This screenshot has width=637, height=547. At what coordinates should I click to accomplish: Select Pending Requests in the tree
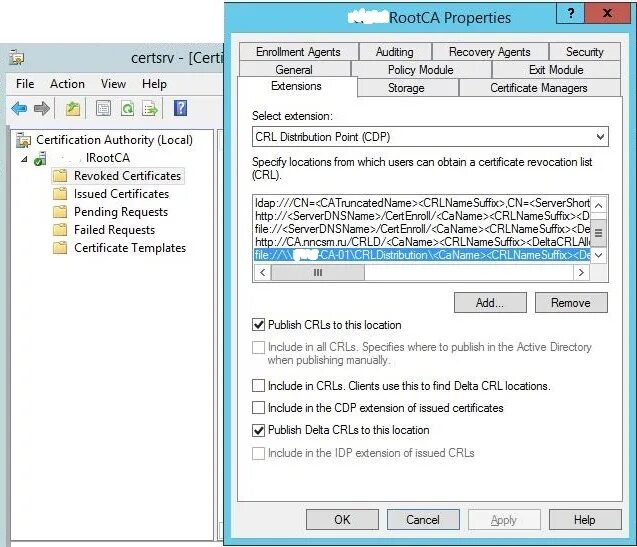click(x=121, y=212)
